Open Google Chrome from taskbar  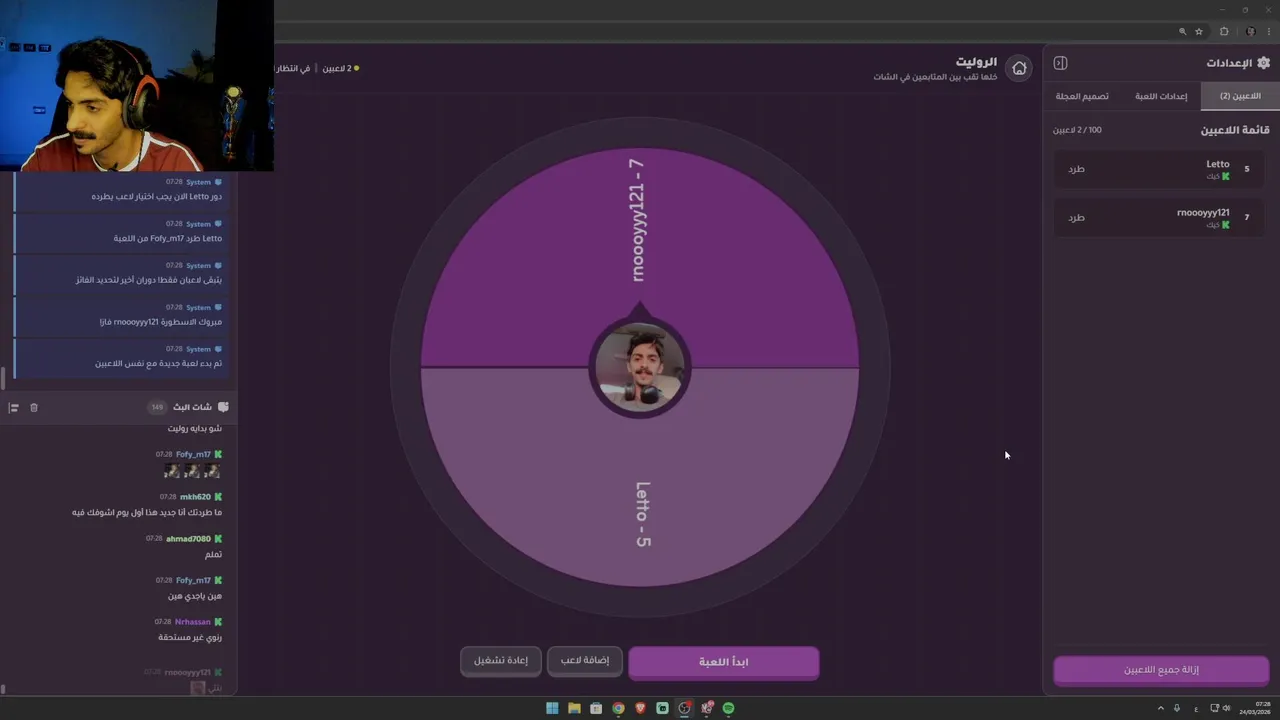tap(618, 708)
